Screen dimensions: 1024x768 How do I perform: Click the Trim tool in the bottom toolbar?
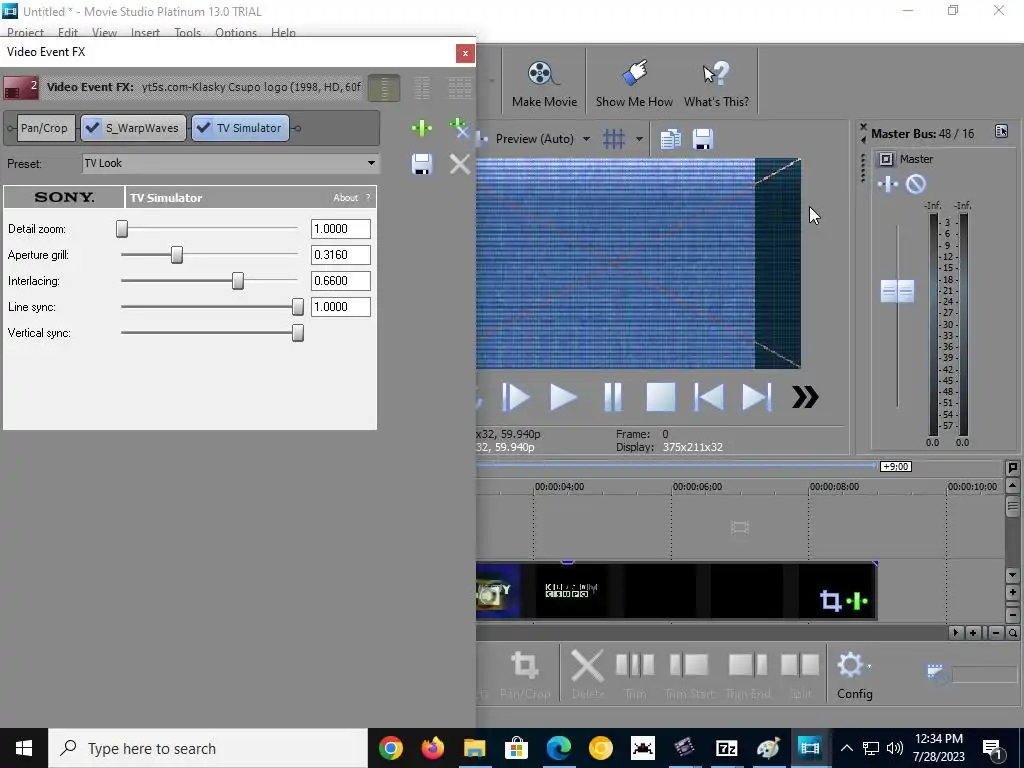635,675
